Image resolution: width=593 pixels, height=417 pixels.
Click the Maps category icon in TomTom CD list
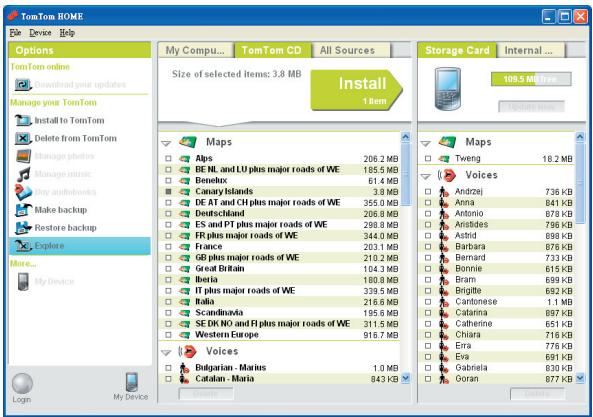point(188,142)
